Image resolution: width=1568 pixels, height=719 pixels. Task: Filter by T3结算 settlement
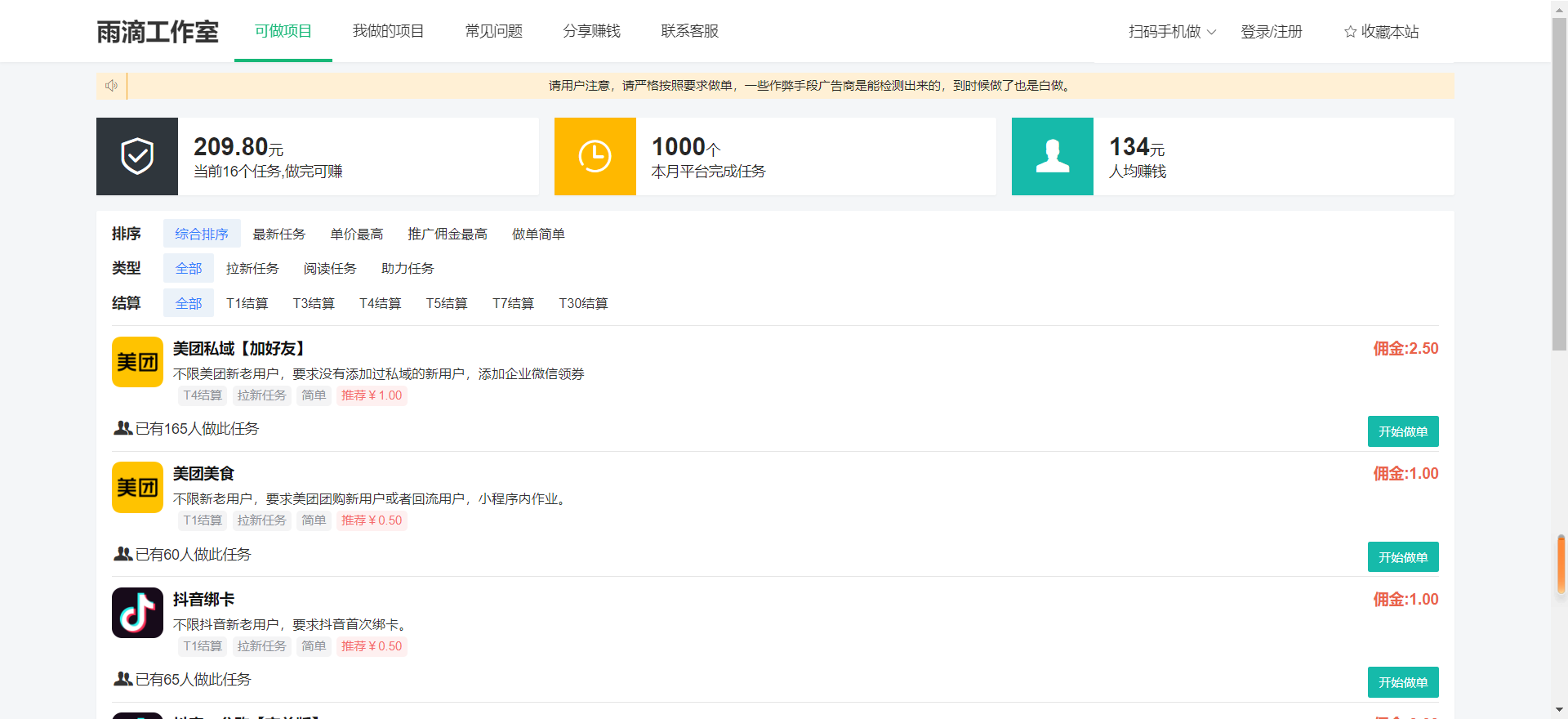(314, 303)
